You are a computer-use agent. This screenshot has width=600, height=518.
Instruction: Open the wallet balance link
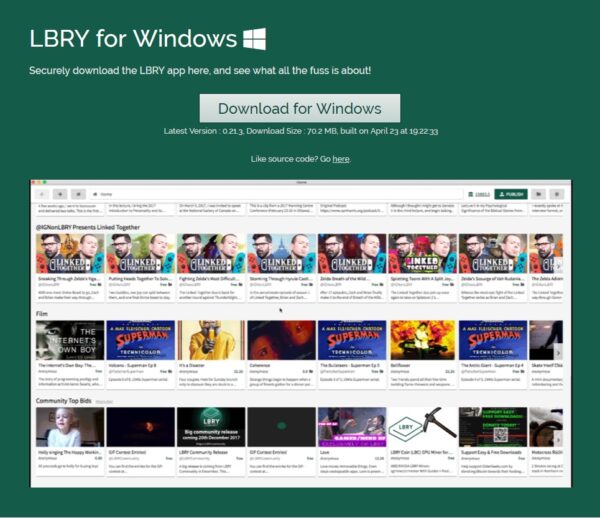pos(479,194)
